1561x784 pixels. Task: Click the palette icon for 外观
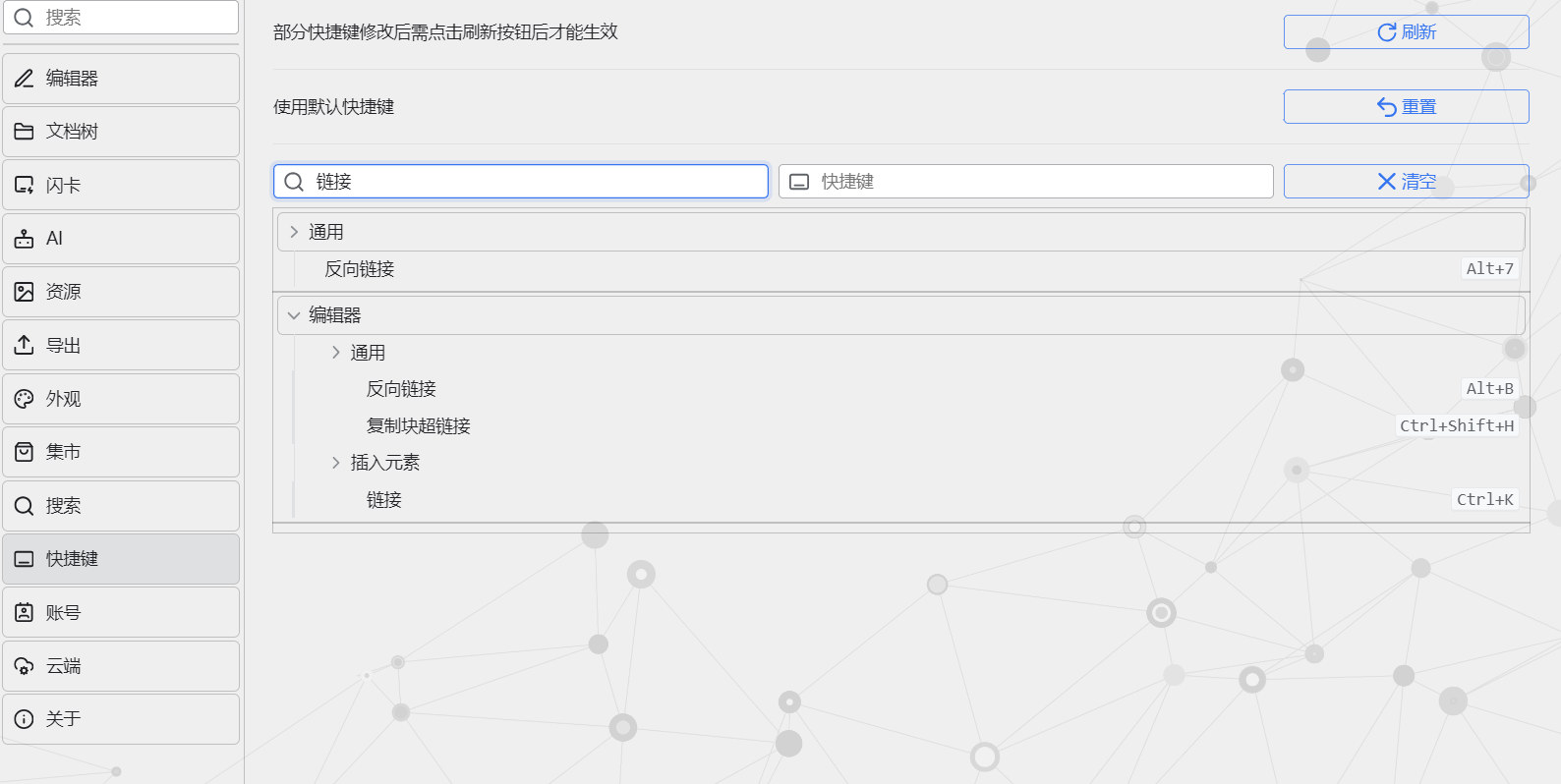[25, 399]
